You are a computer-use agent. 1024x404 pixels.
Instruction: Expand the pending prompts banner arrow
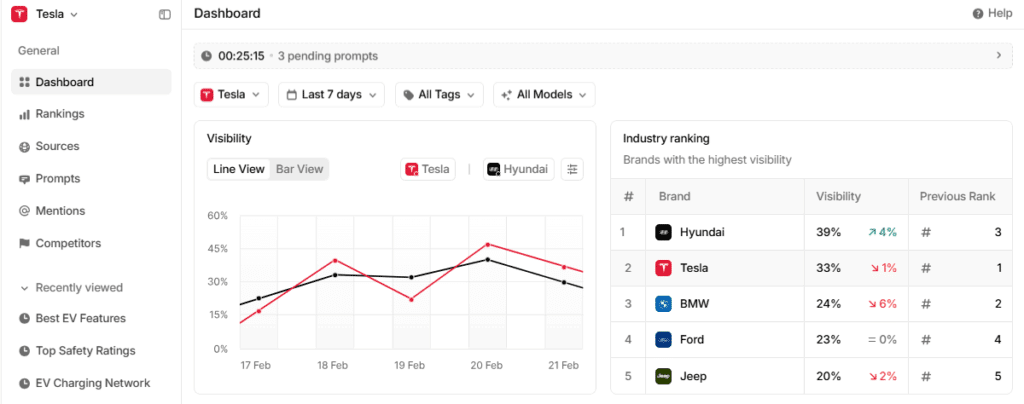(998, 56)
